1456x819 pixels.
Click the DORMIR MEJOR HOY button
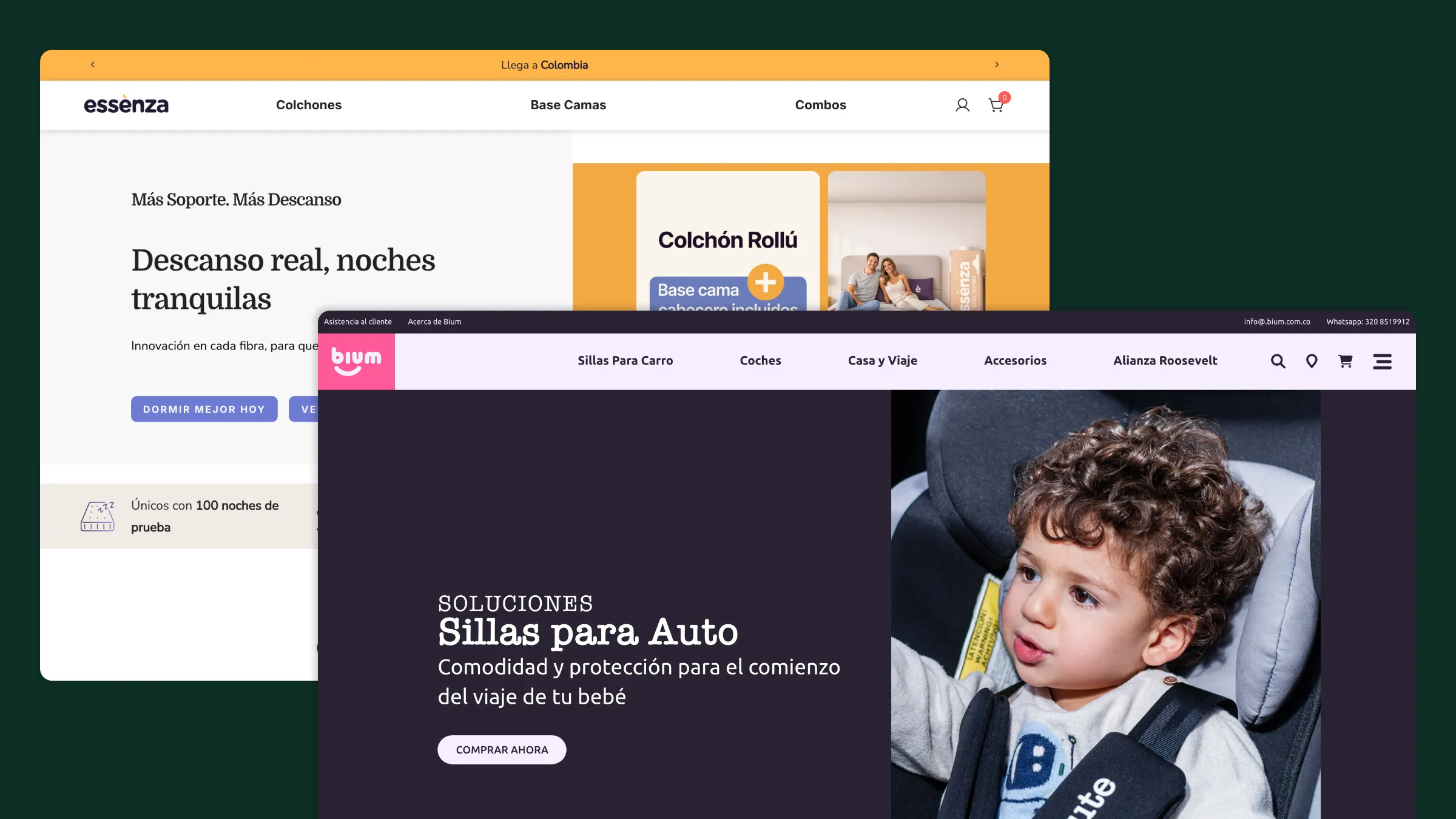(x=204, y=409)
